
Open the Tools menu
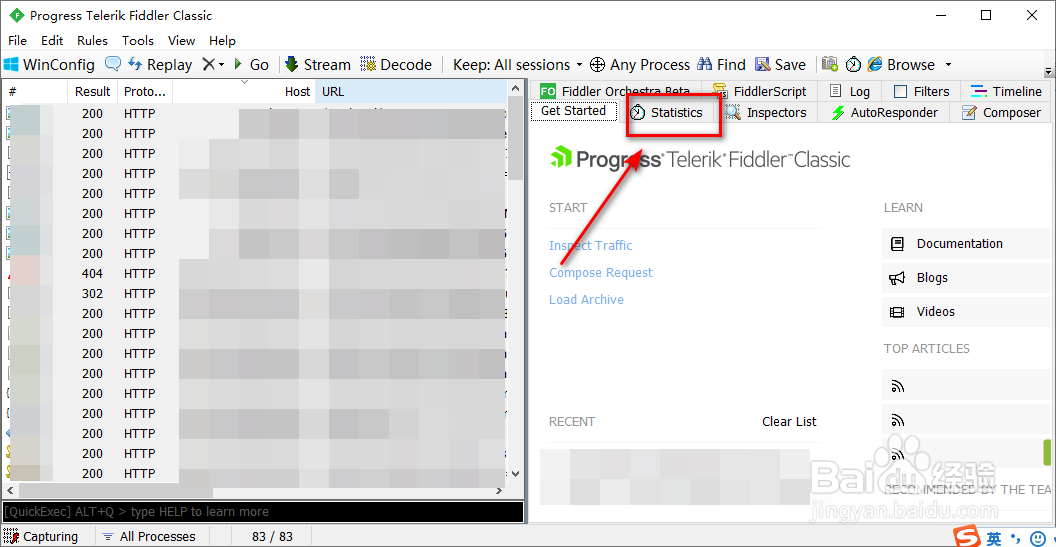pos(137,40)
